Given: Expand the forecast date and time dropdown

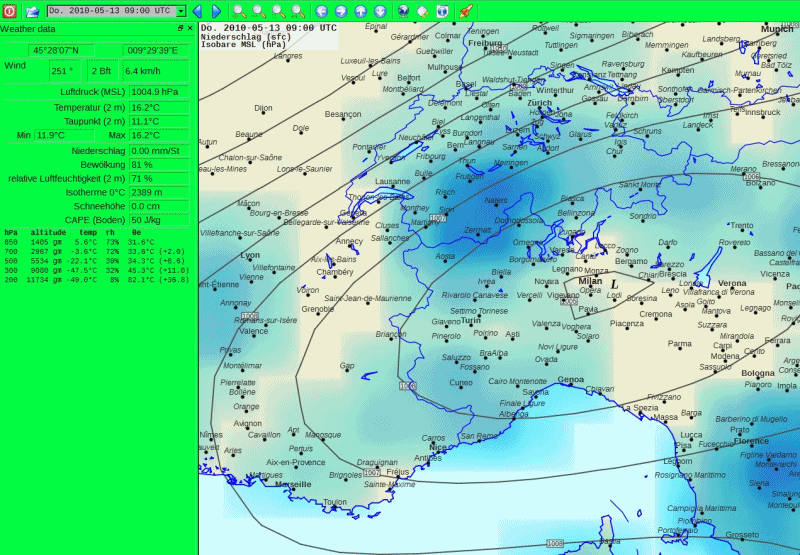Looking at the screenshot, I should pyautogui.click(x=180, y=11).
